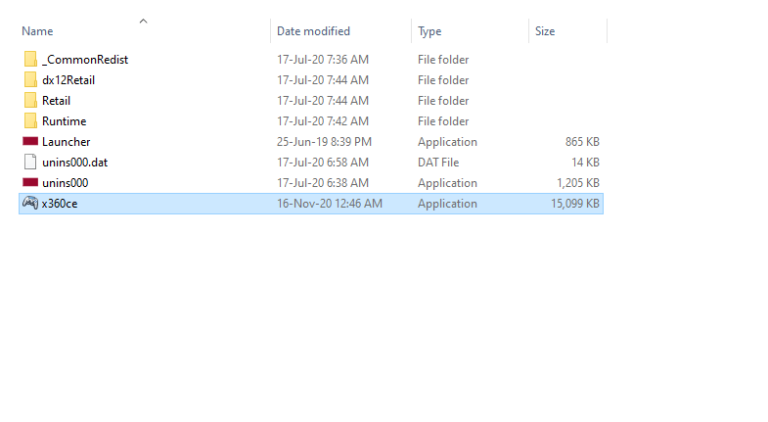Click the Runtime folder icon

(30, 121)
